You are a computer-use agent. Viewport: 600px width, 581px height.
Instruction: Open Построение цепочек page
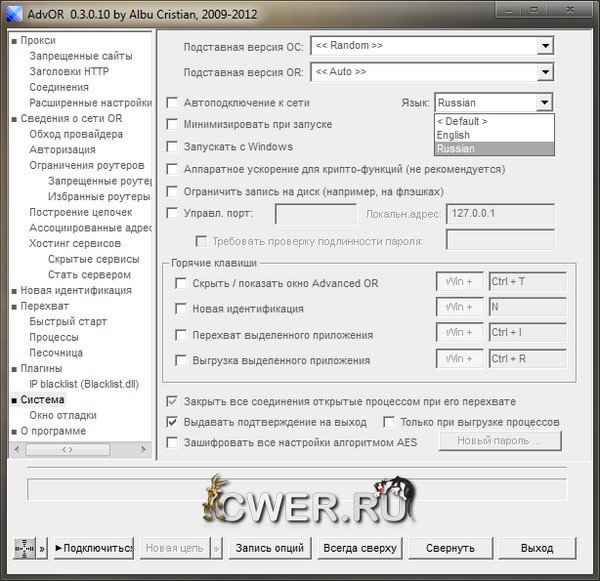[81, 212]
